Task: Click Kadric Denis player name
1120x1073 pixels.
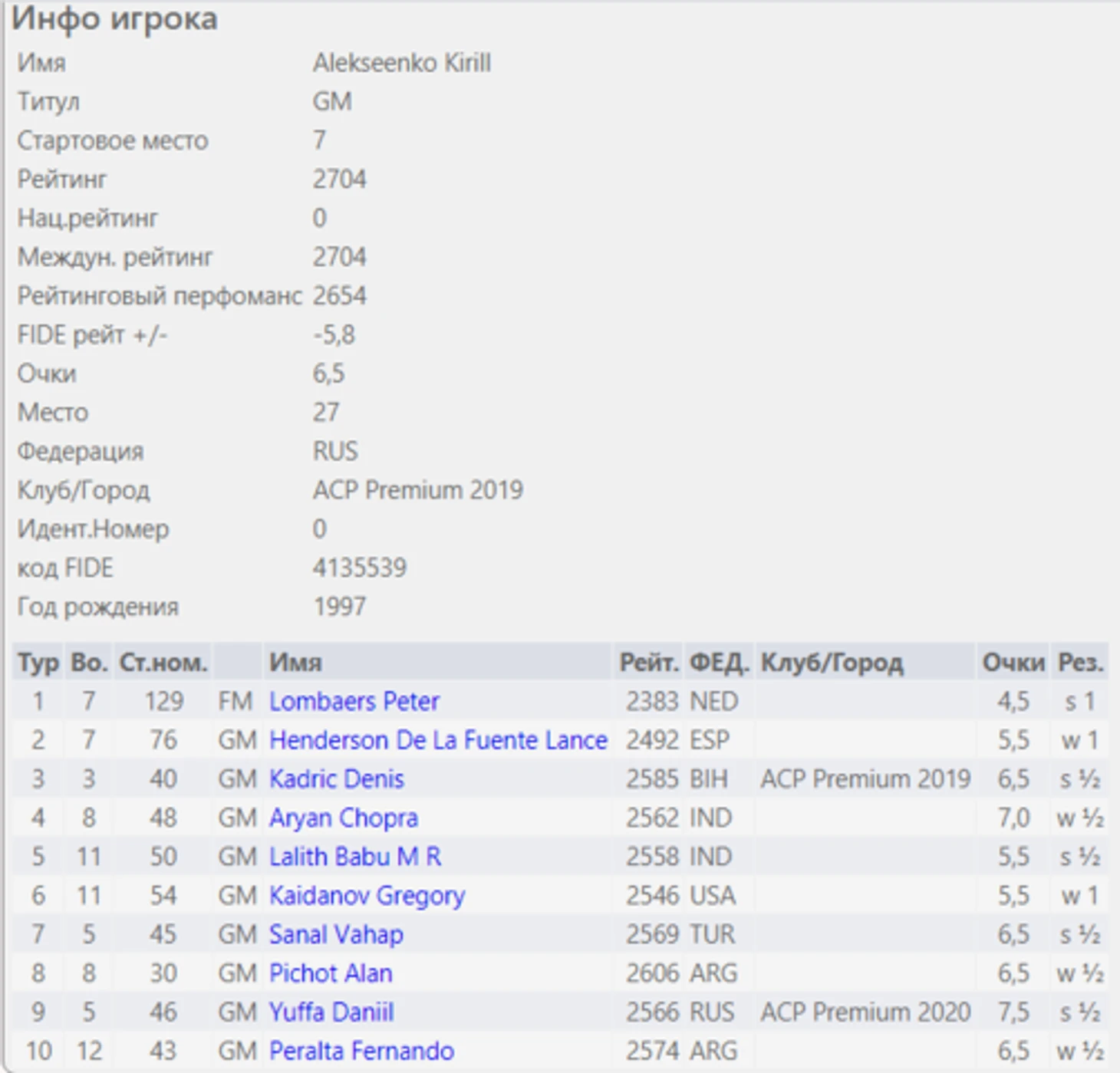Action: click(336, 779)
